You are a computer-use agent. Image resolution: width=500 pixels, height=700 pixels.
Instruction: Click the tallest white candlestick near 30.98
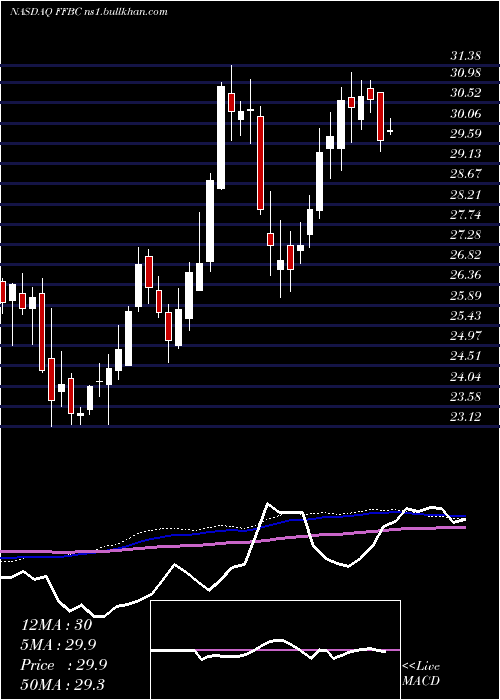tap(221, 137)
